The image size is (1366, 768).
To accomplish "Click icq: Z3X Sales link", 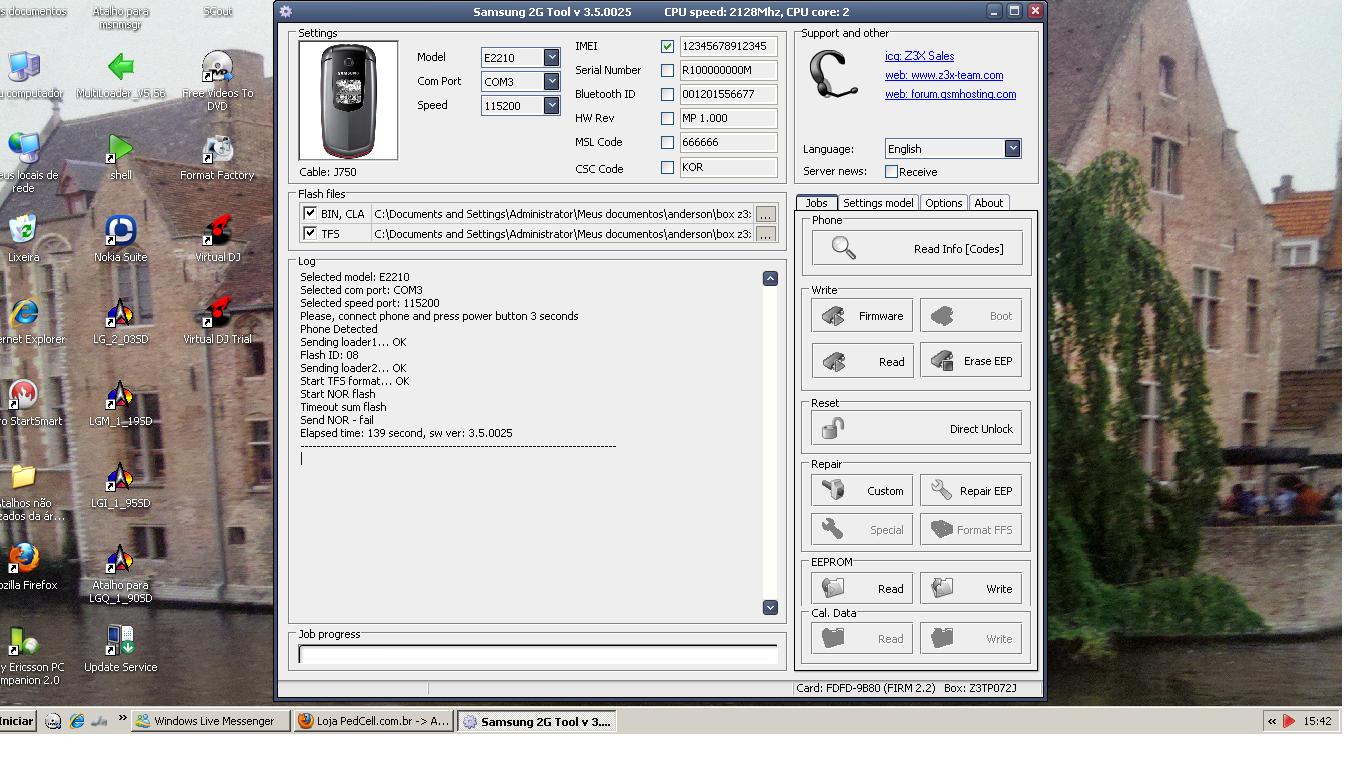I will [x=919, y=56].
